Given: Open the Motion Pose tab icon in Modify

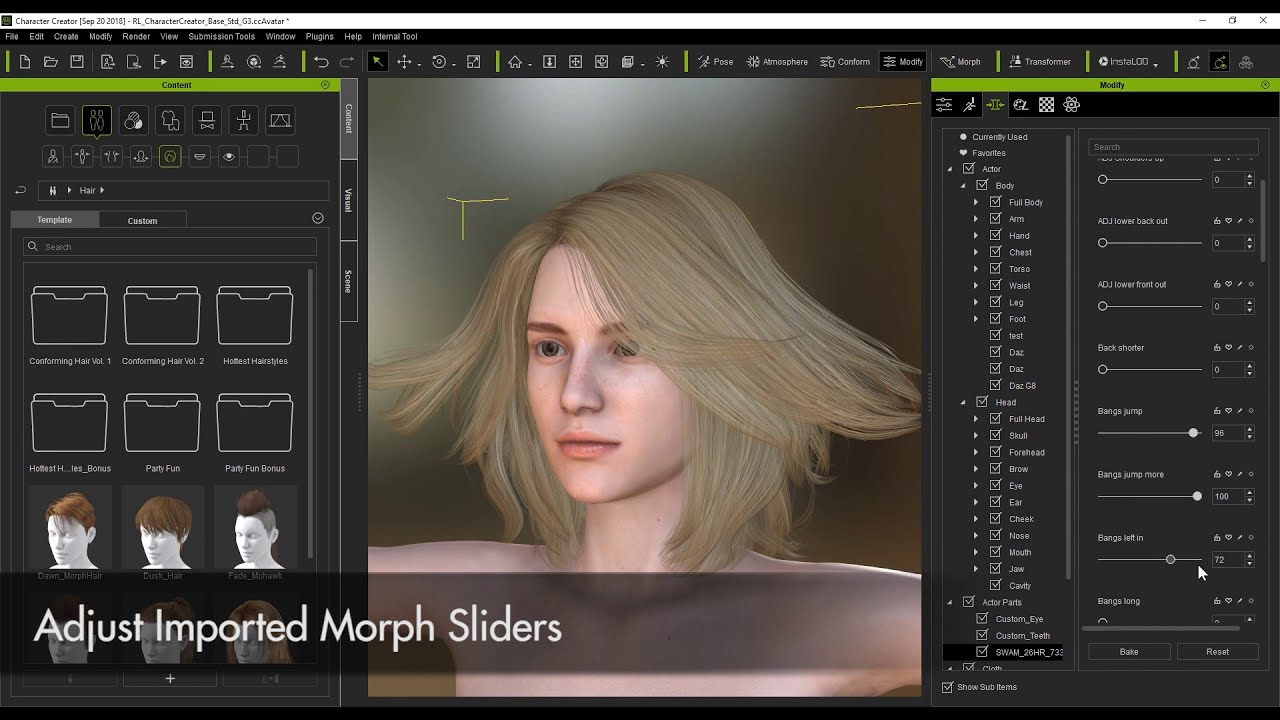Looking at the screenshot, I should (969, 105).
